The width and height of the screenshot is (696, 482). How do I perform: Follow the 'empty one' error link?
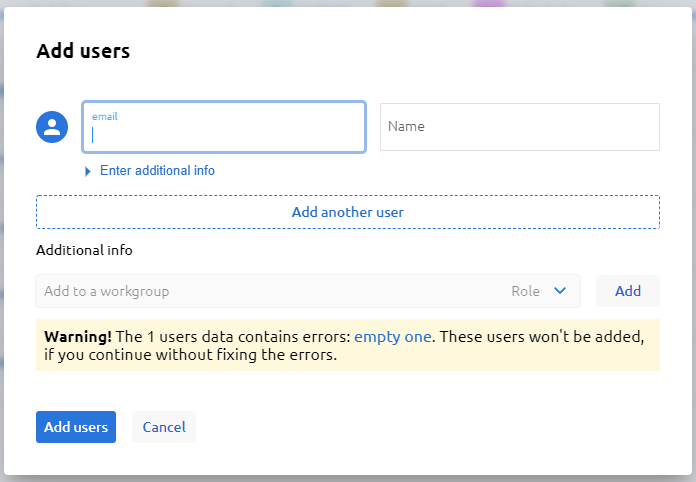point(392,337)
